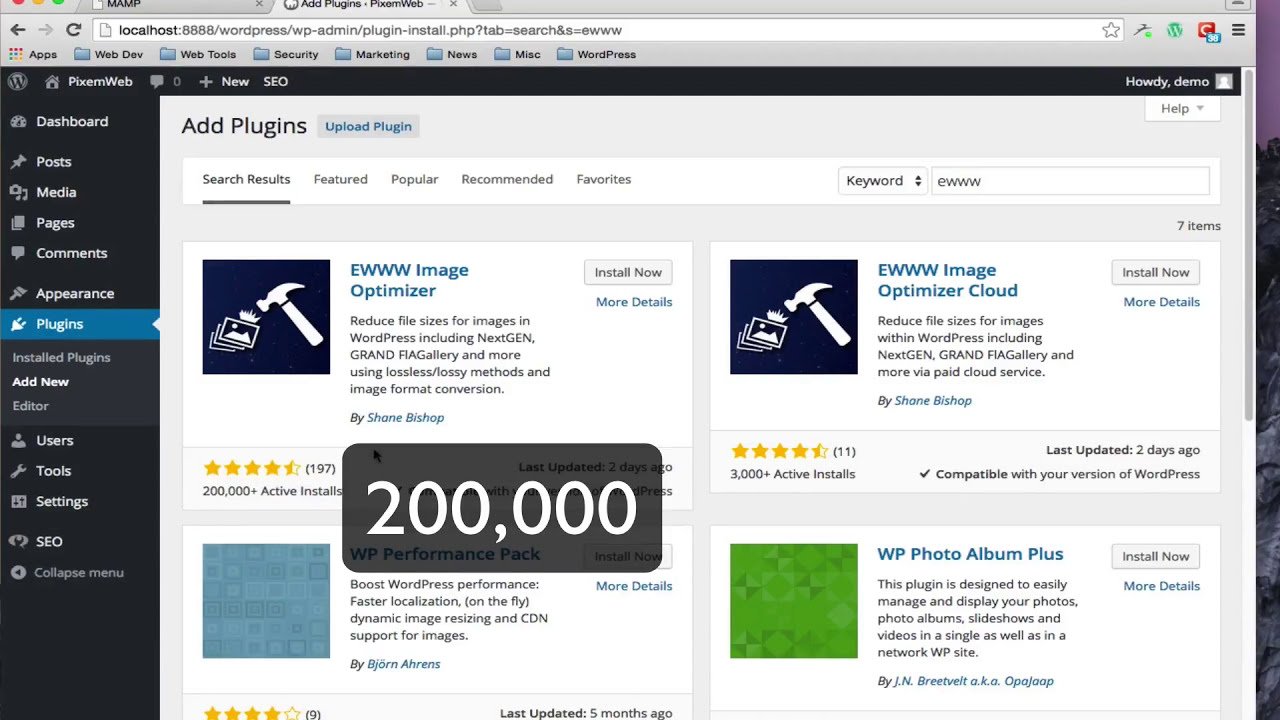The width and height of the screenshot is (1280, 720).
Task: Switch to the Favorites tab
Action: (x=603, y=179)
